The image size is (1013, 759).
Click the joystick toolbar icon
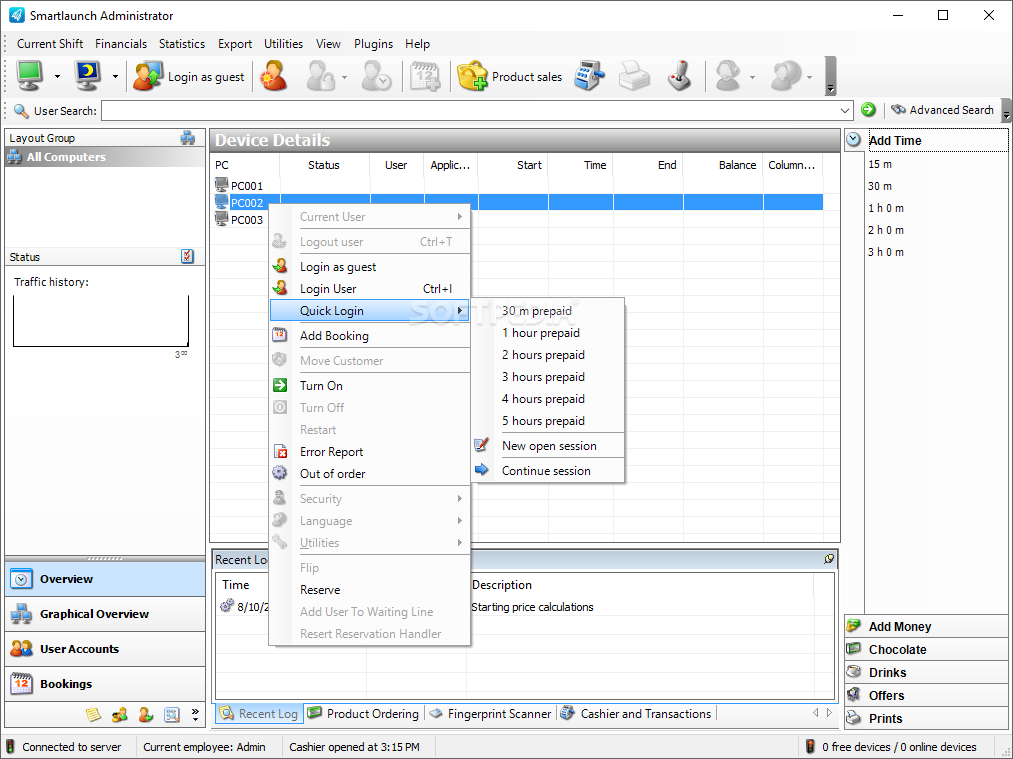(679, 76)
